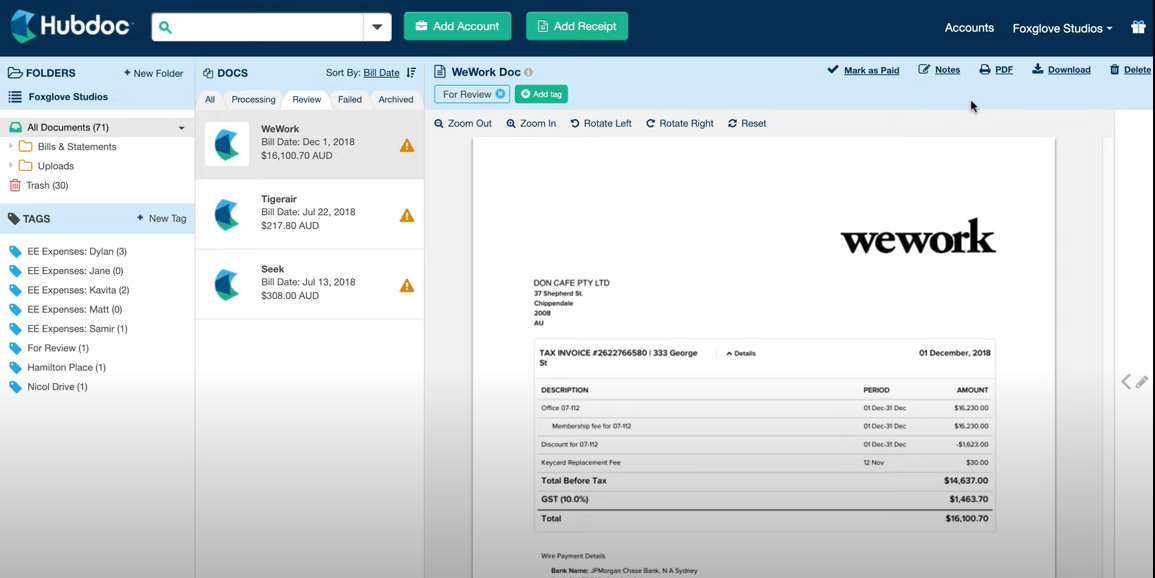Click the Add tag button
The width and height of the screenshot is (1155, 578).
click(x=541, y=94)
